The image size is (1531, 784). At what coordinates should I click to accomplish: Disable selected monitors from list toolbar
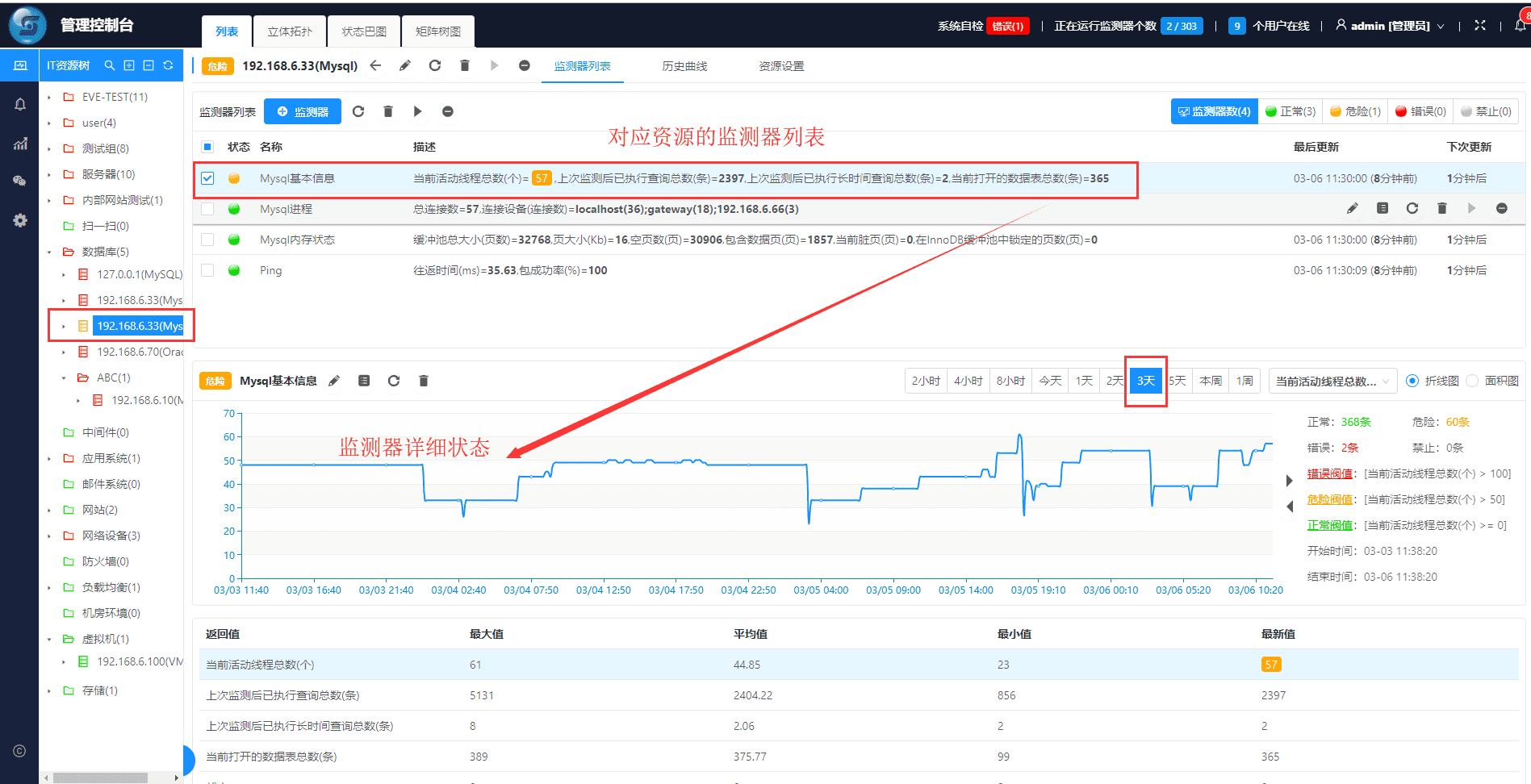[448, 111]
